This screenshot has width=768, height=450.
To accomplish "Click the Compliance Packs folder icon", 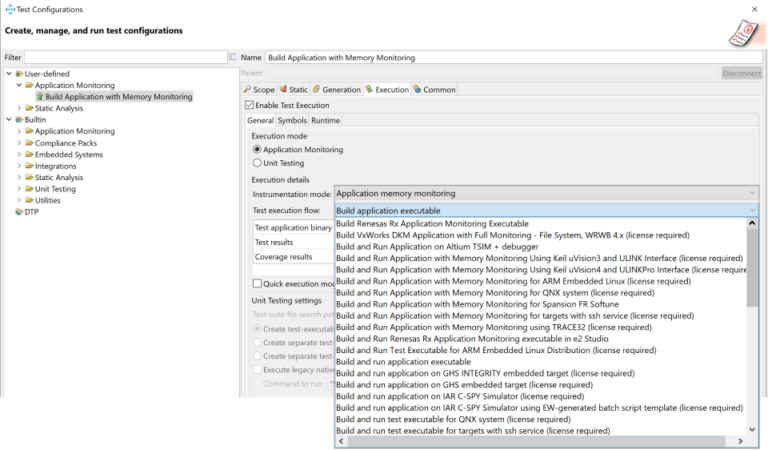I will click(x=29, y=143).
